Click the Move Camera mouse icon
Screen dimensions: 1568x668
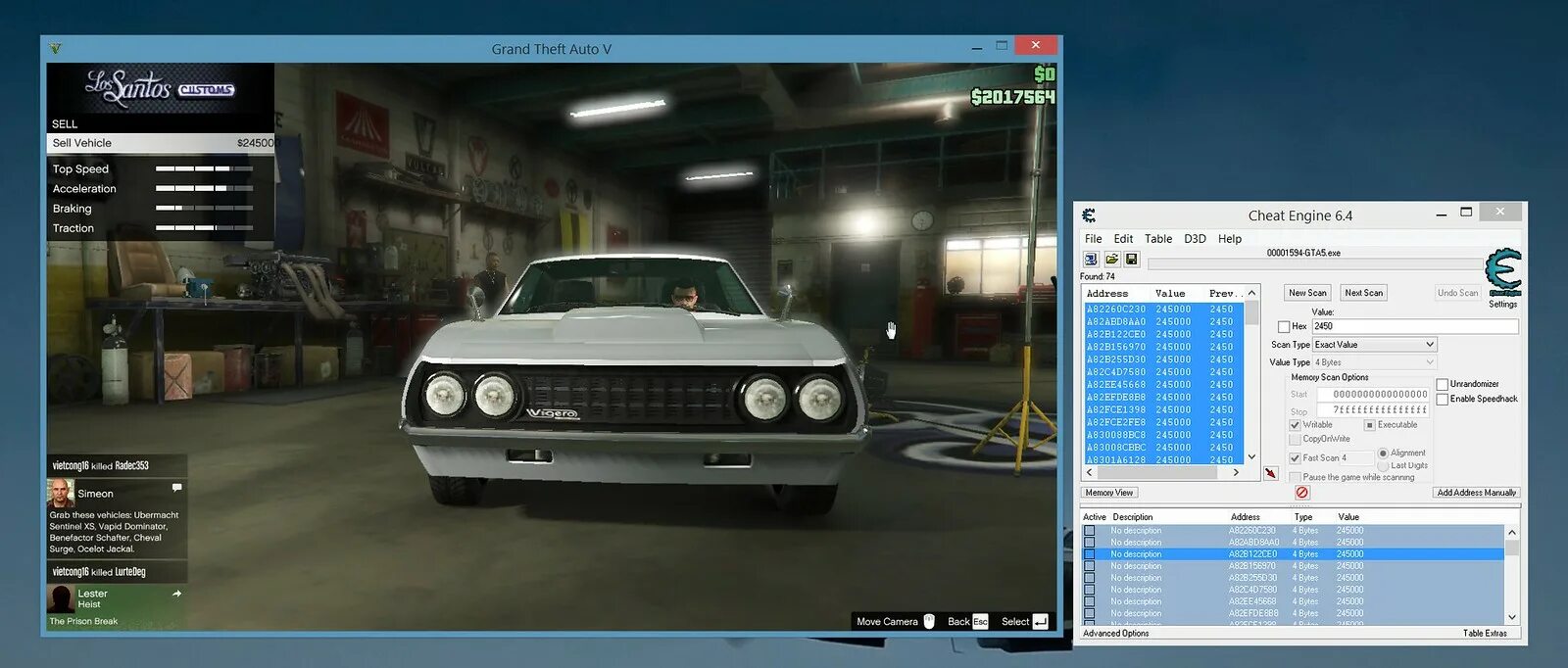(x=929, y=621)
